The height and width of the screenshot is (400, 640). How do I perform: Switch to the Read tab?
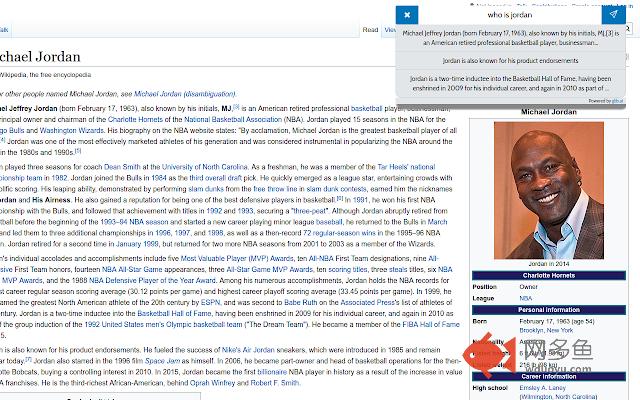coord(370,30)
